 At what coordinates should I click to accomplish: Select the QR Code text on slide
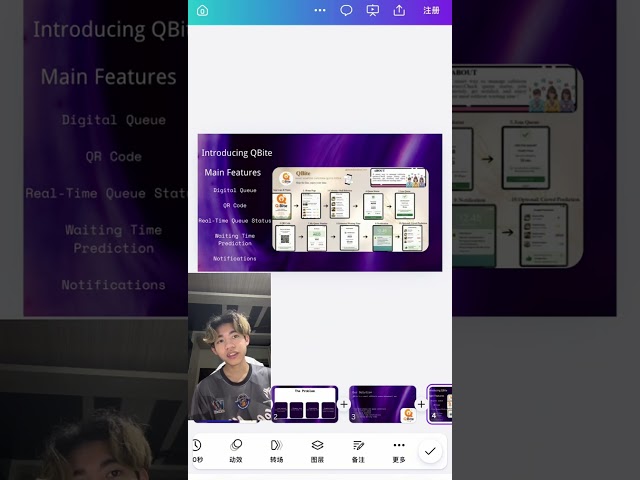click(x=235, y=205)
